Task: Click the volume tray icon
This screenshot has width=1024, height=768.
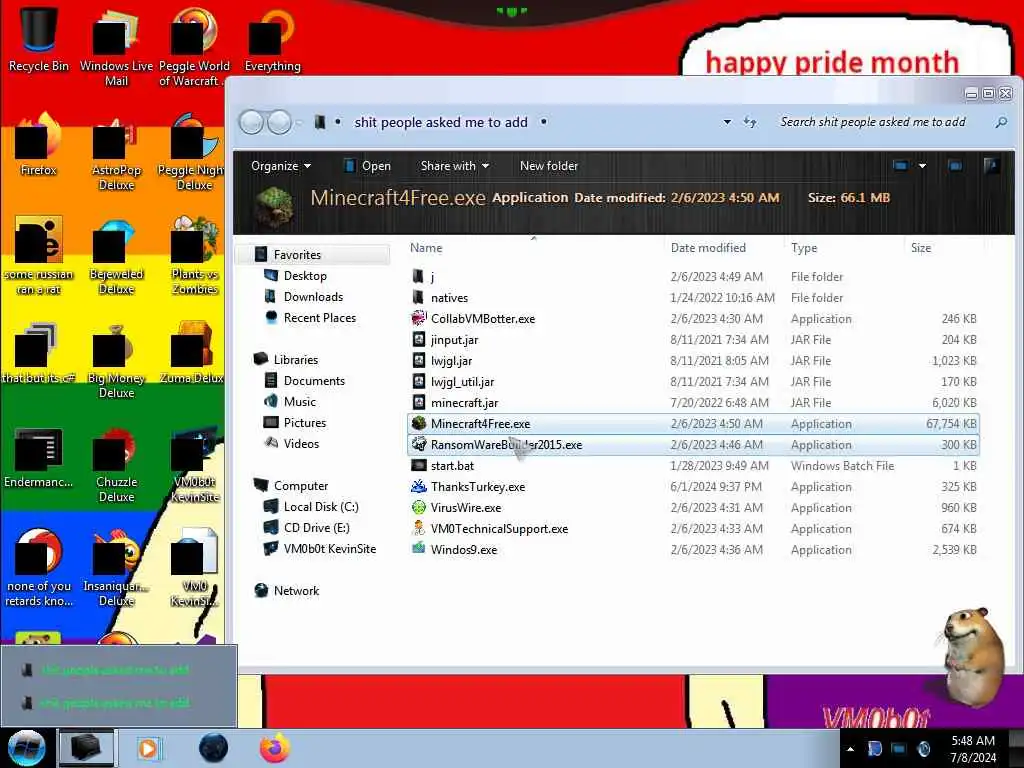Action: tap(923, 749)
